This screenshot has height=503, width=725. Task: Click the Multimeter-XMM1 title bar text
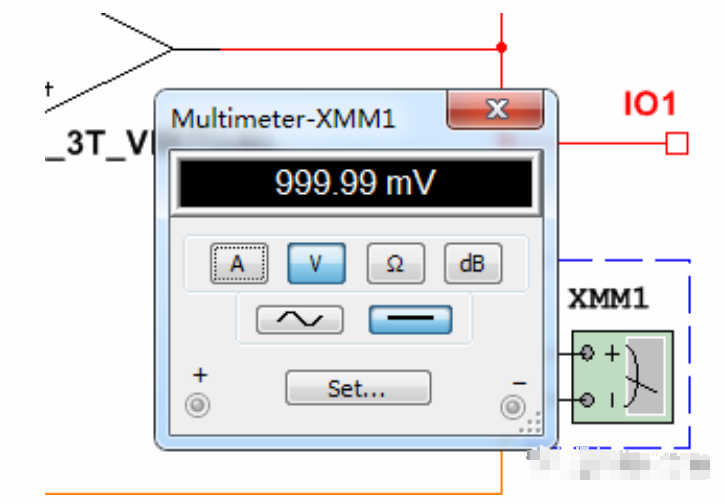point(283,119)
